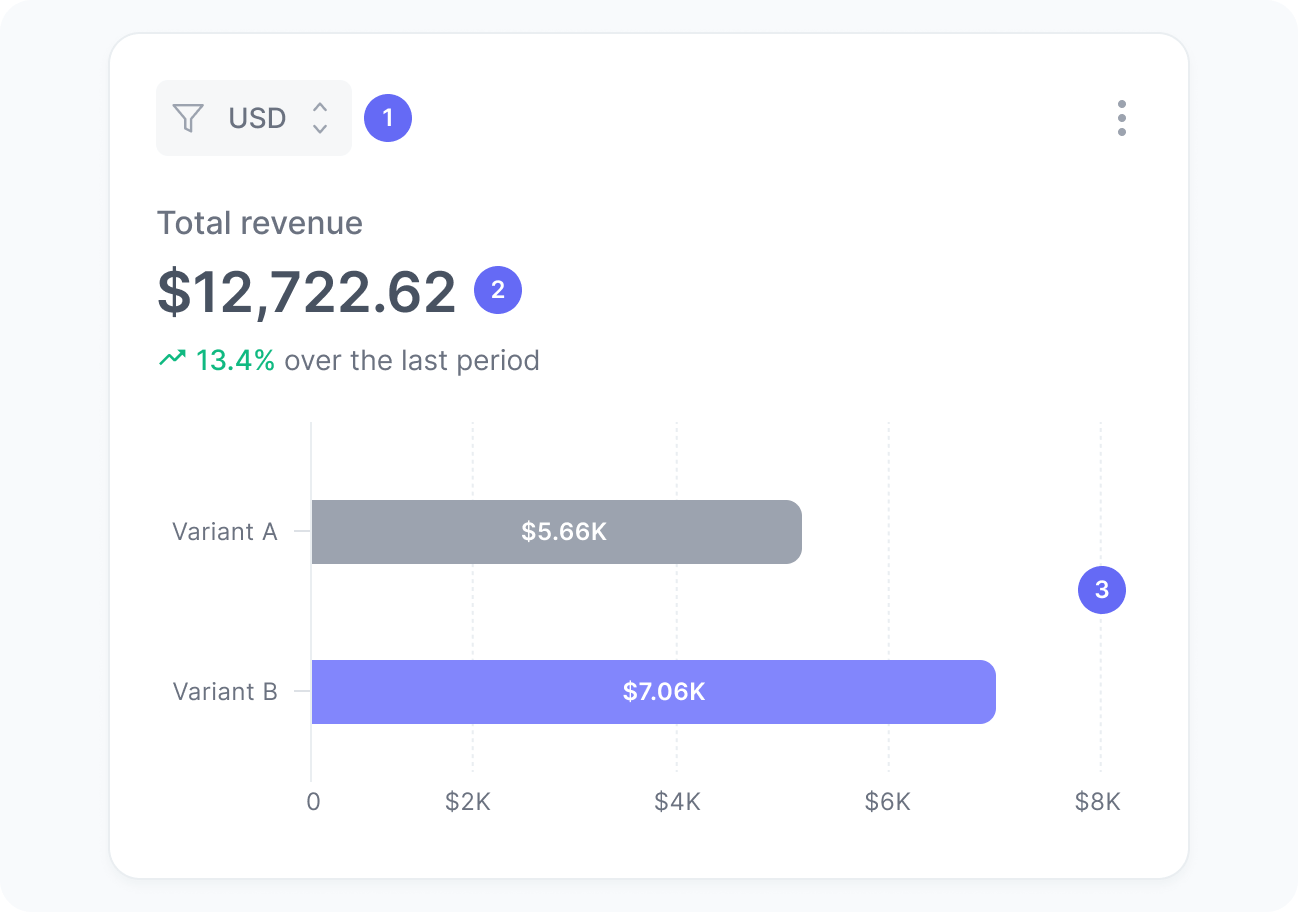
Task: Click the Variant A axis label
Action: [x=224, y=532]
